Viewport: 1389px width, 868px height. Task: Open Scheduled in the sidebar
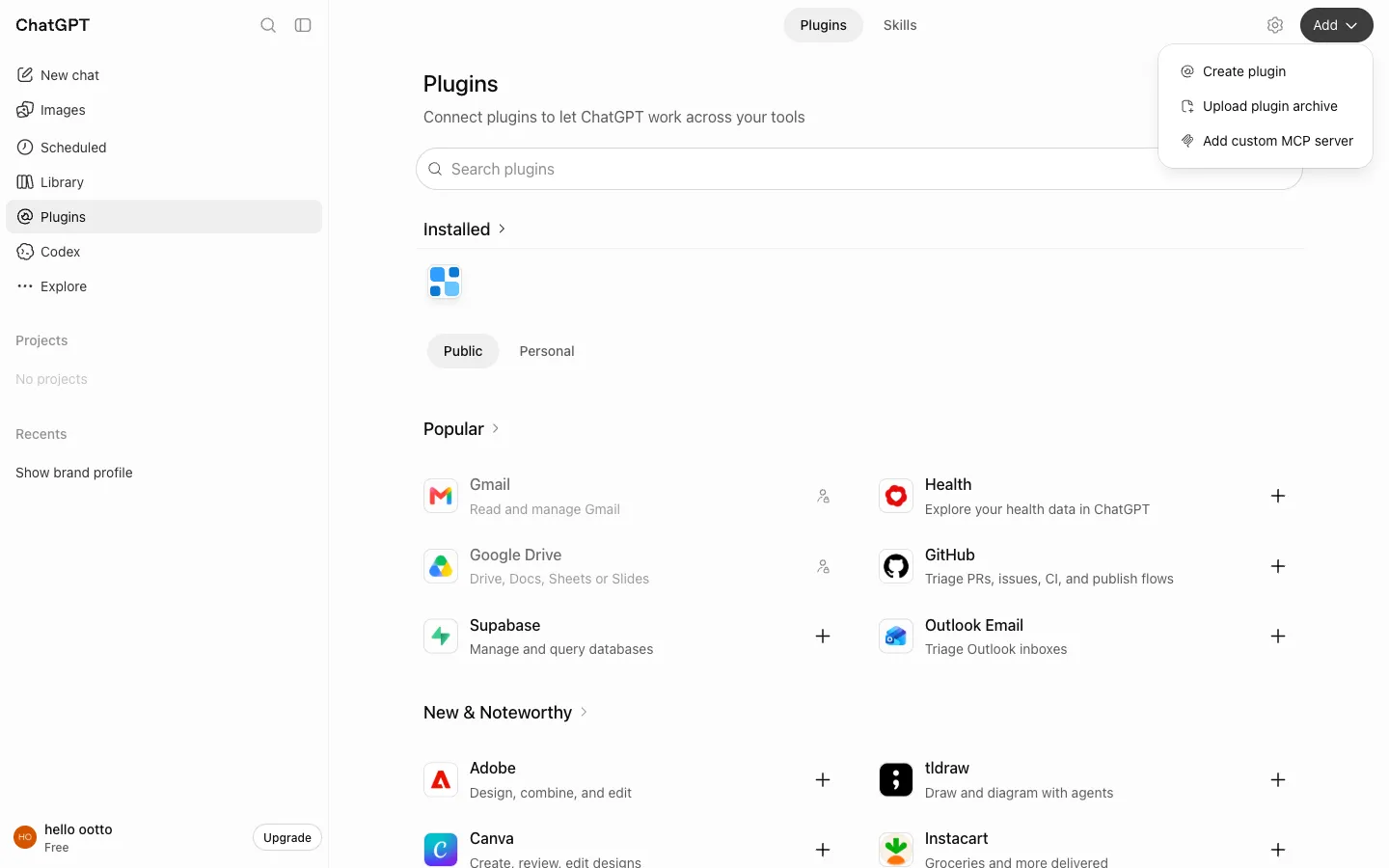coord(164,148)
